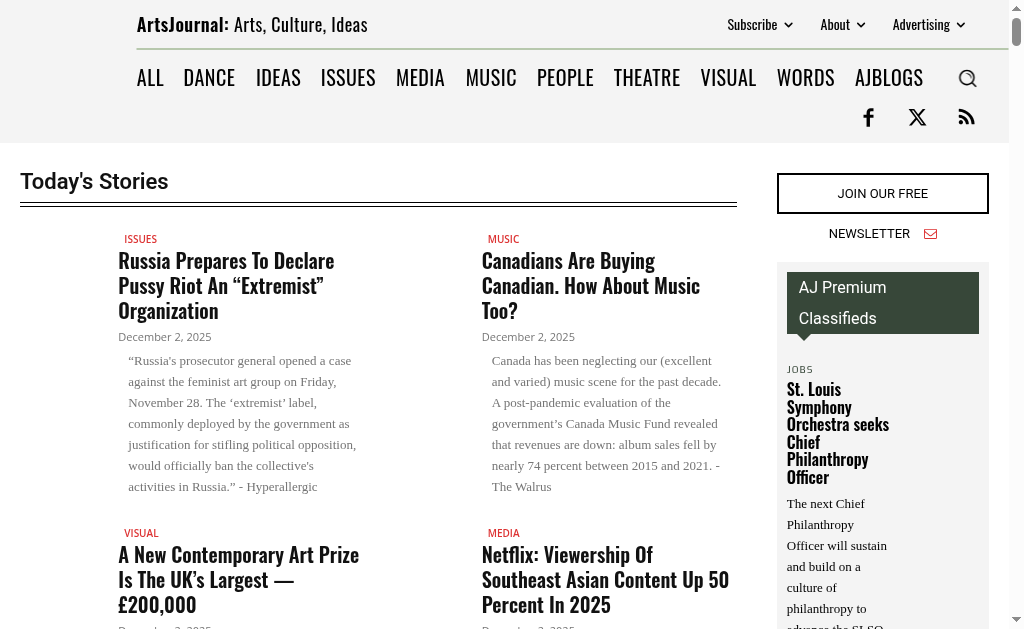Select AJBLOGS in the navigation bar
The image size is (1024, 629).
pos(888,78)
